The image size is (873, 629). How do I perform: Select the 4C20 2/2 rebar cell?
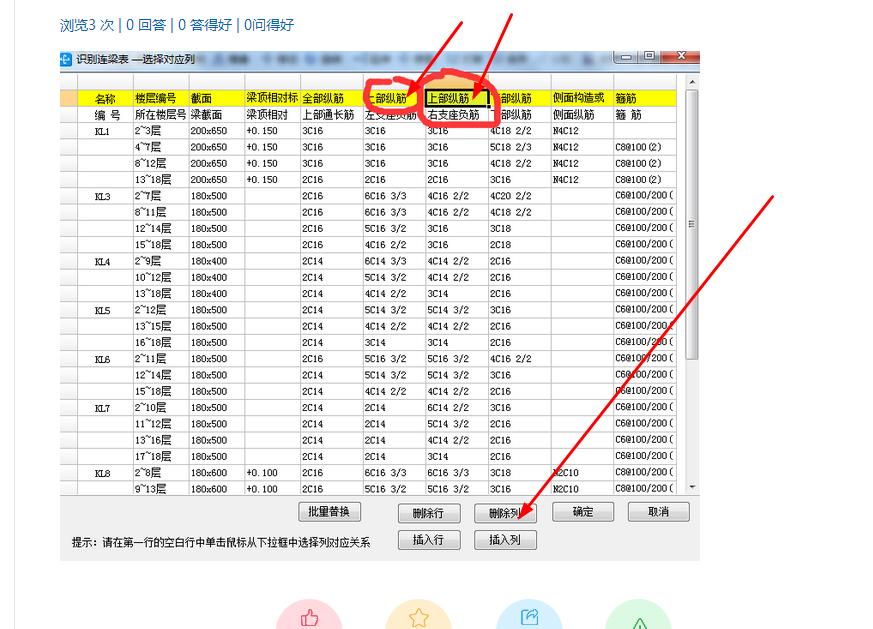(519, 196)
